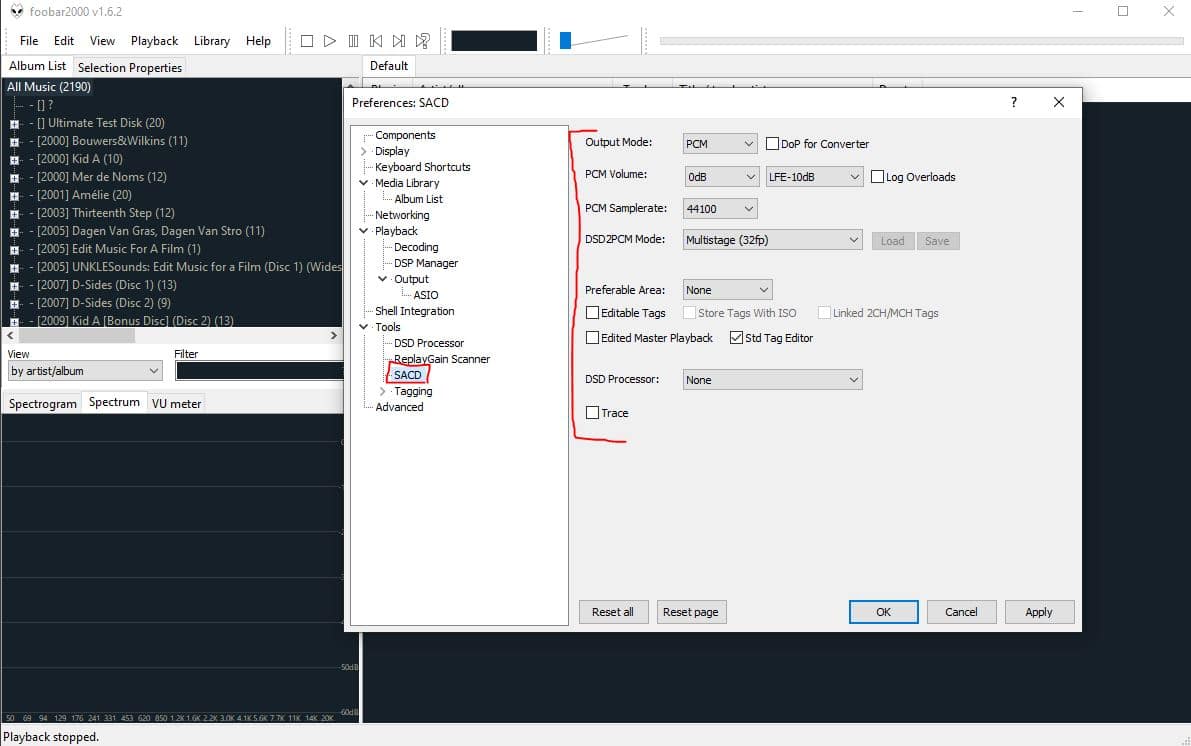
Task: Expand the Ultimate Test Disk album node
Action: tap(14, 124)
